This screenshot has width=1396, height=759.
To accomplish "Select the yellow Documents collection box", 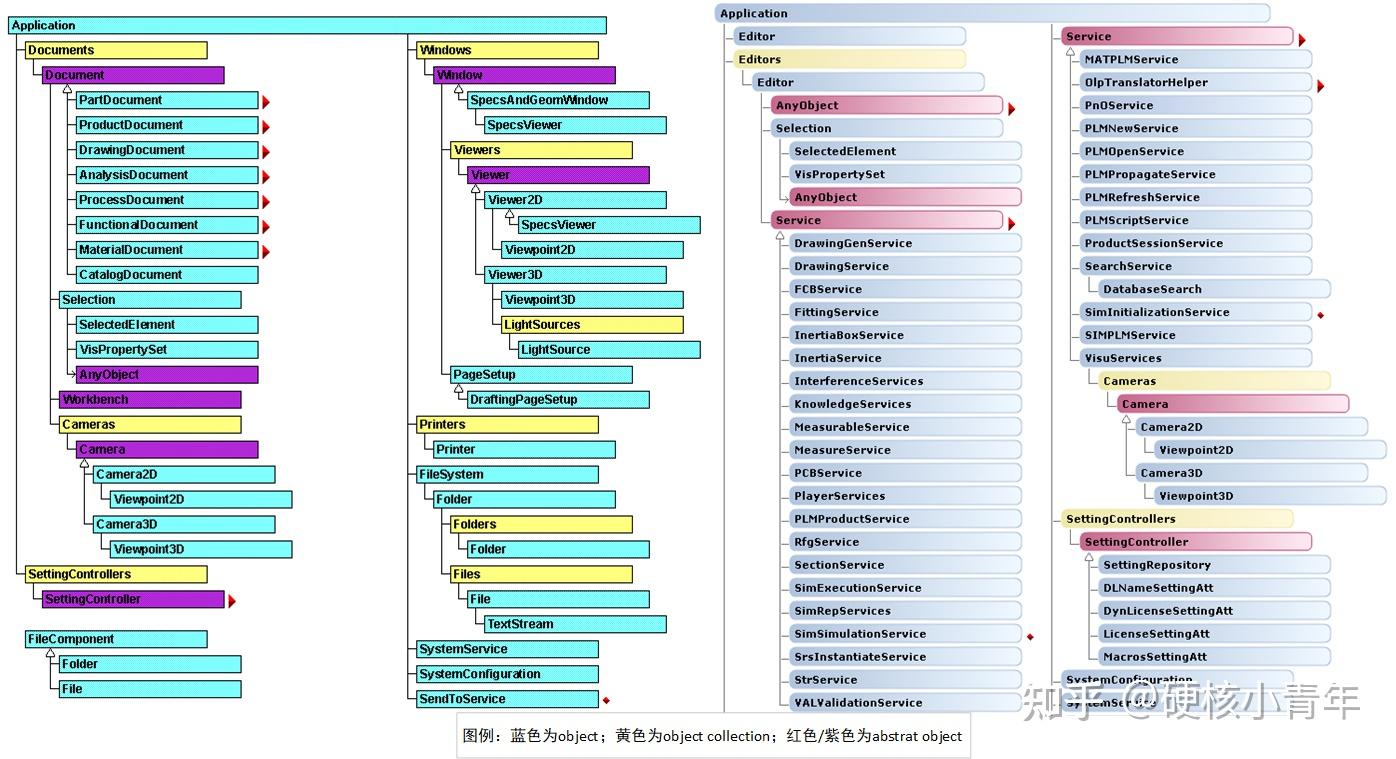I will [116, 50].
